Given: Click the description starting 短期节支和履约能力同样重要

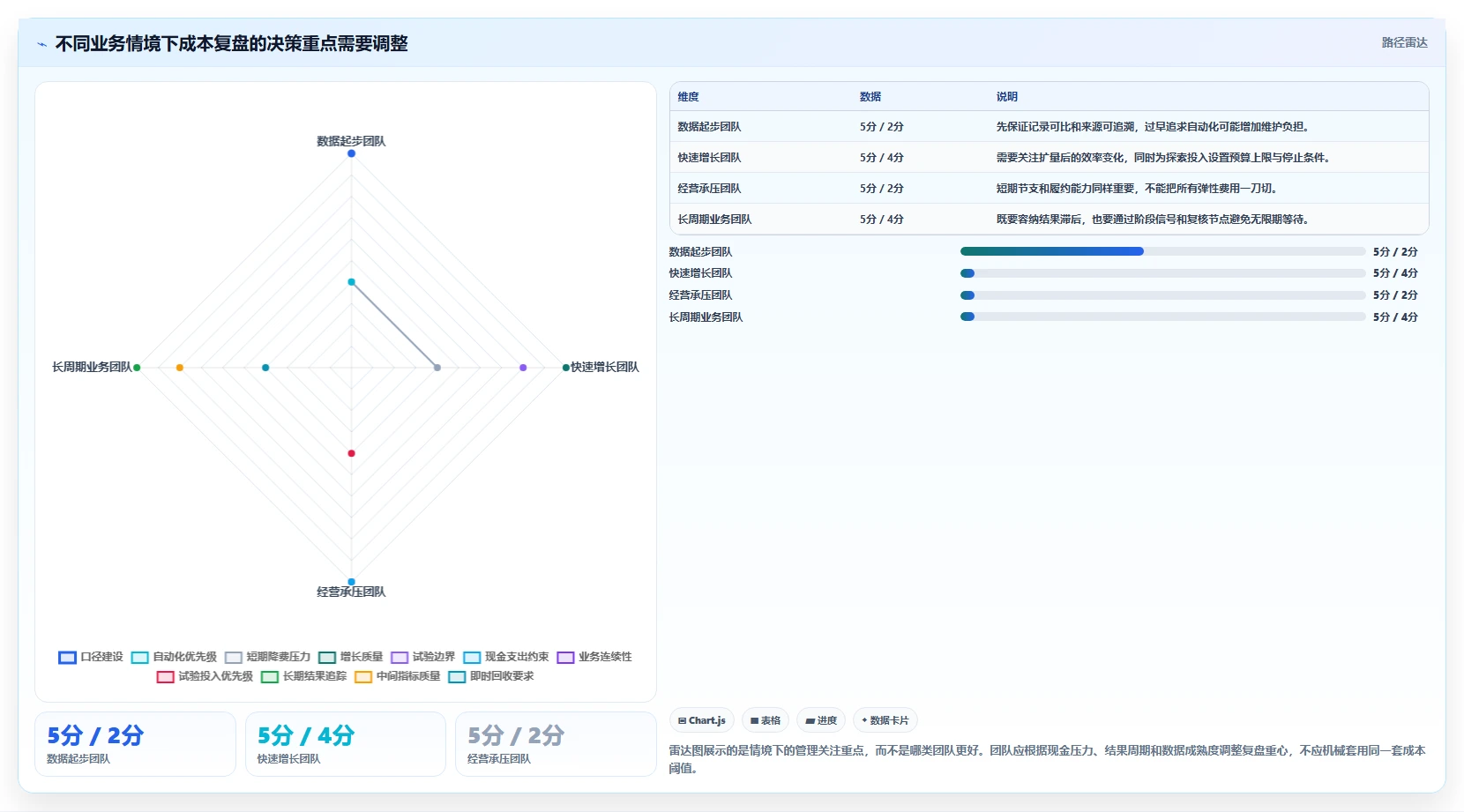Looking at the screenshot, I should (1137, 189).
